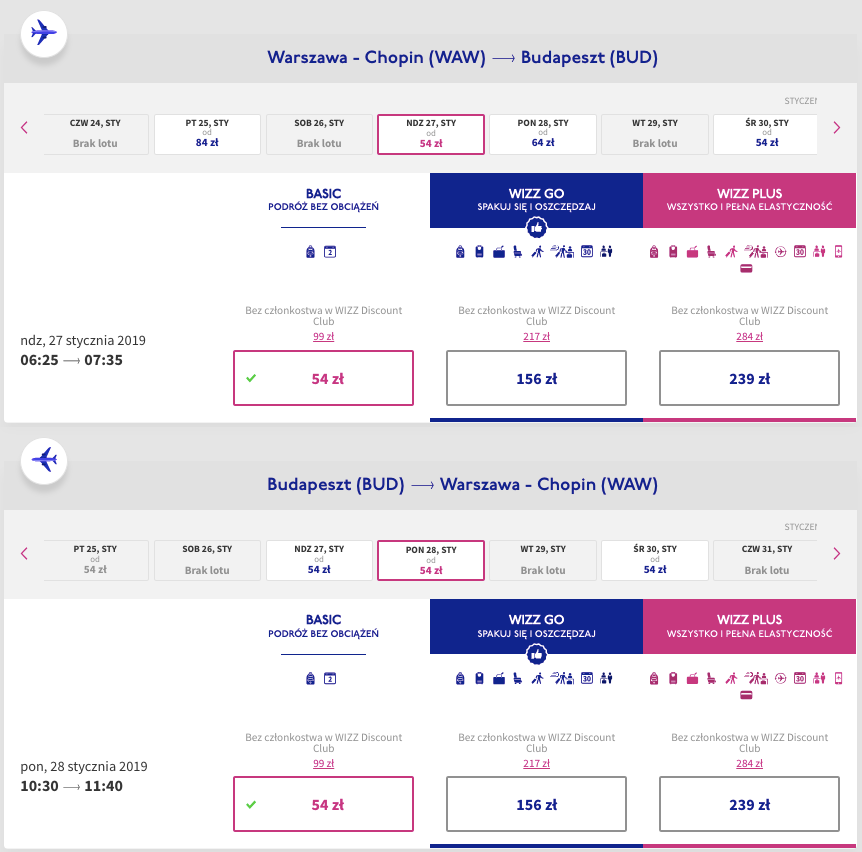Select outbound date PT 25, STY 84 zł
Image resolution: width=862 pixels, height=852 pixels.
point(207,134)
